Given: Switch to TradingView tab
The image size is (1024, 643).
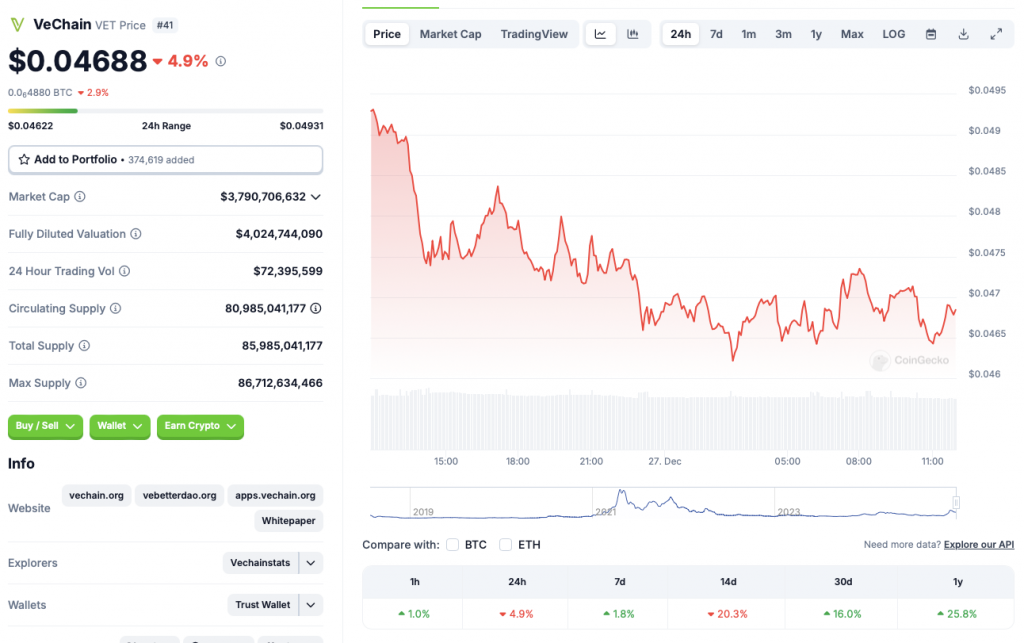Looking at the screenshot, I should point(534,34).
